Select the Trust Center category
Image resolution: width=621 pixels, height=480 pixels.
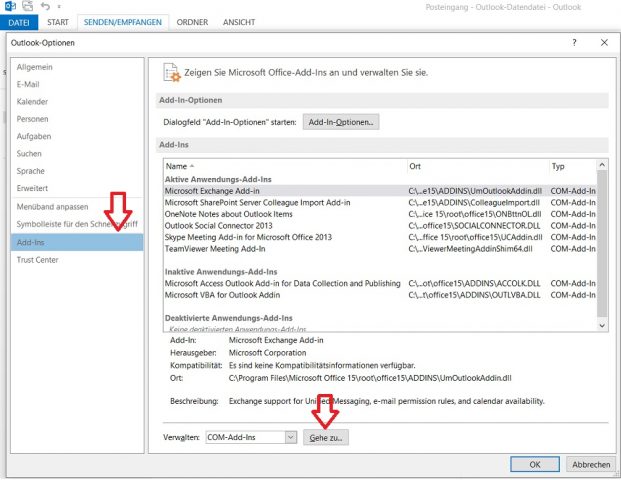click(x=38, y=261)
